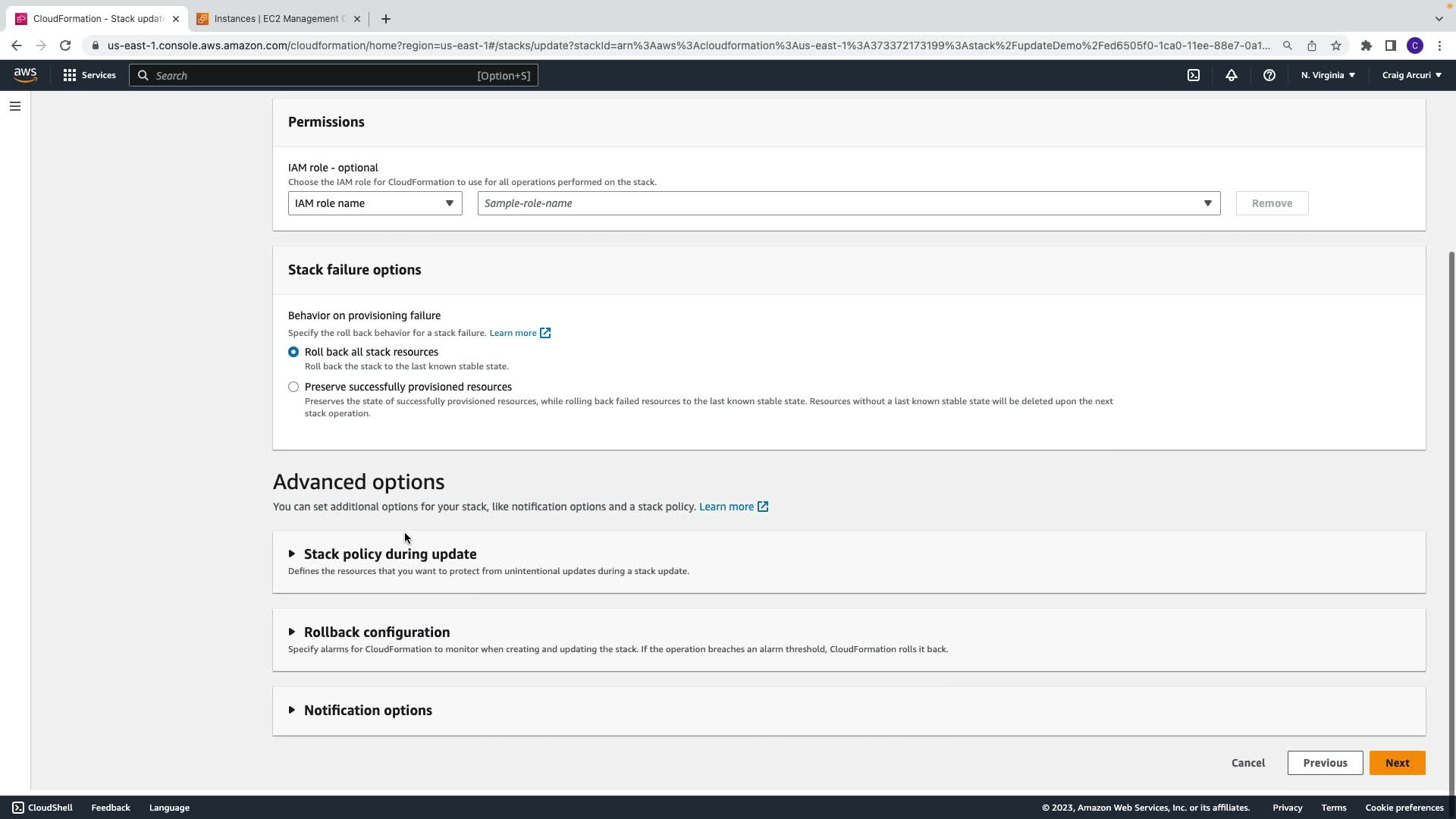
Task: Click the orange Next button
Action: click(x=1397, y=763)
